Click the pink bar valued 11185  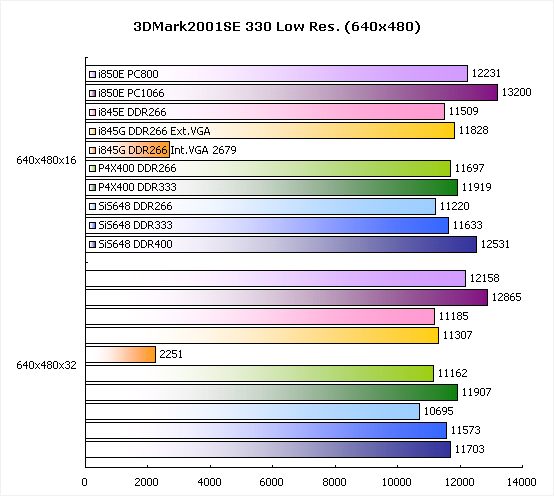[260, 317]
